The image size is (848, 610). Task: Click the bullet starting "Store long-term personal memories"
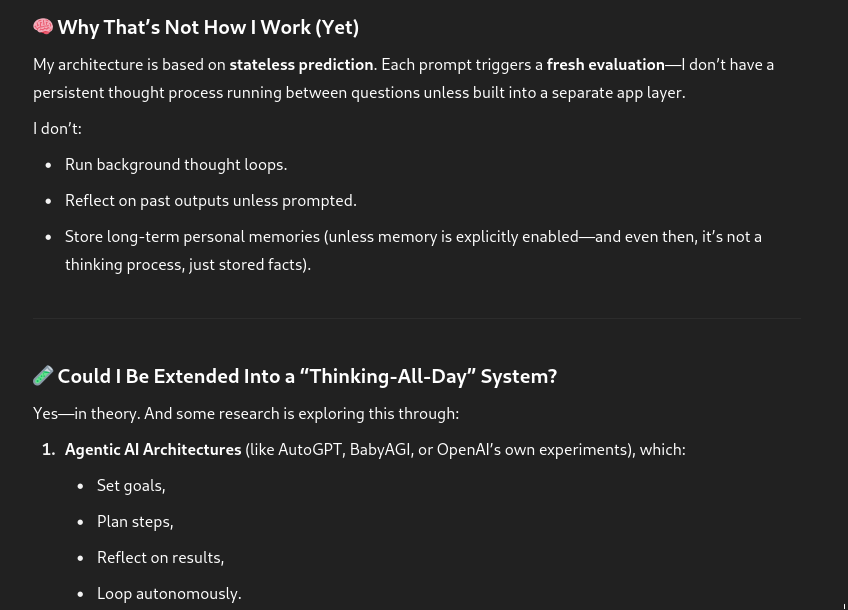413,237
